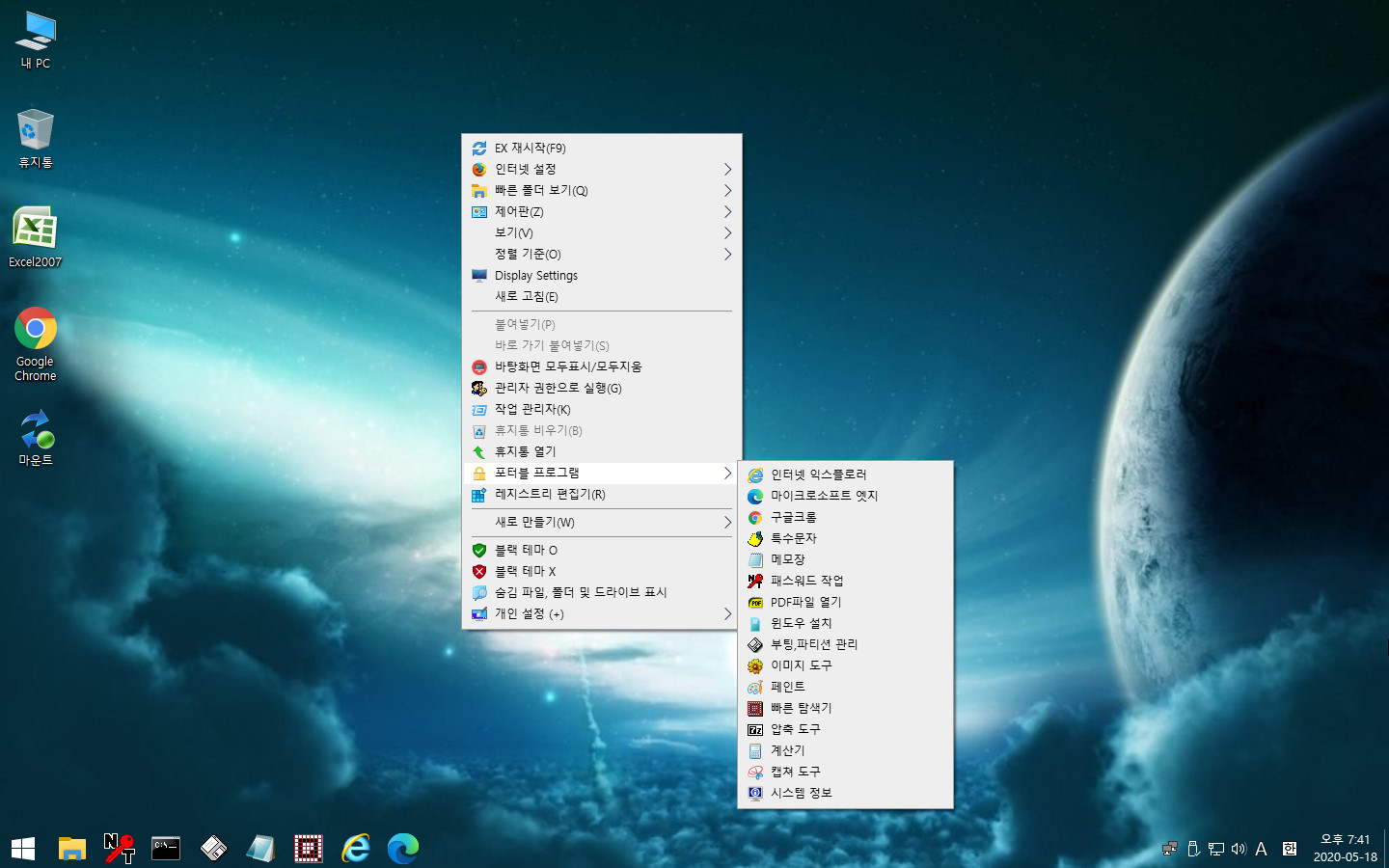Screen dimensions: 1389x868
Task: Open 레지스트리 편집기(R) entry
Action: coord(602,494)
